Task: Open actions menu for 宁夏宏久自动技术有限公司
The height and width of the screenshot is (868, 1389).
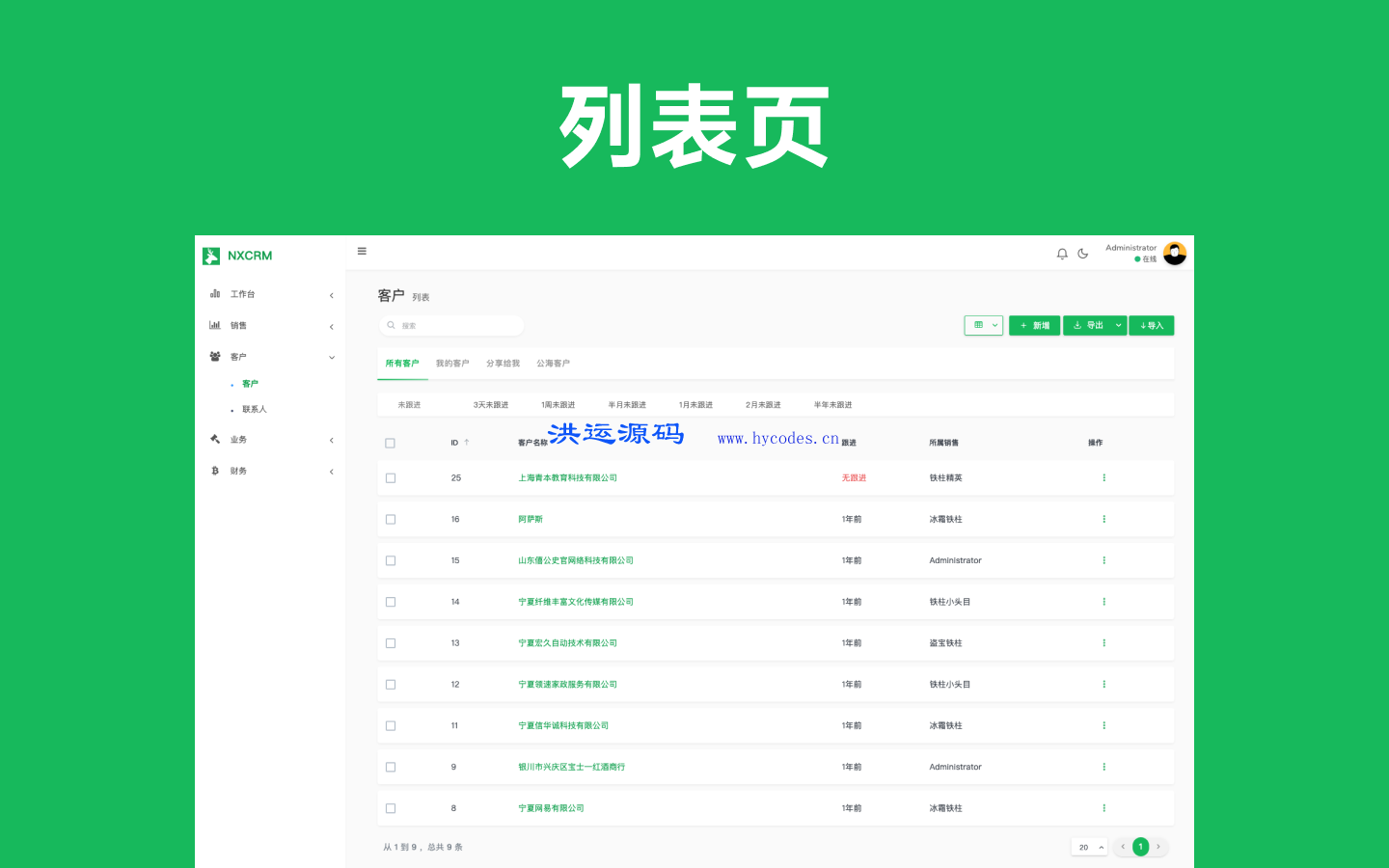Action: click(1103, 642)
